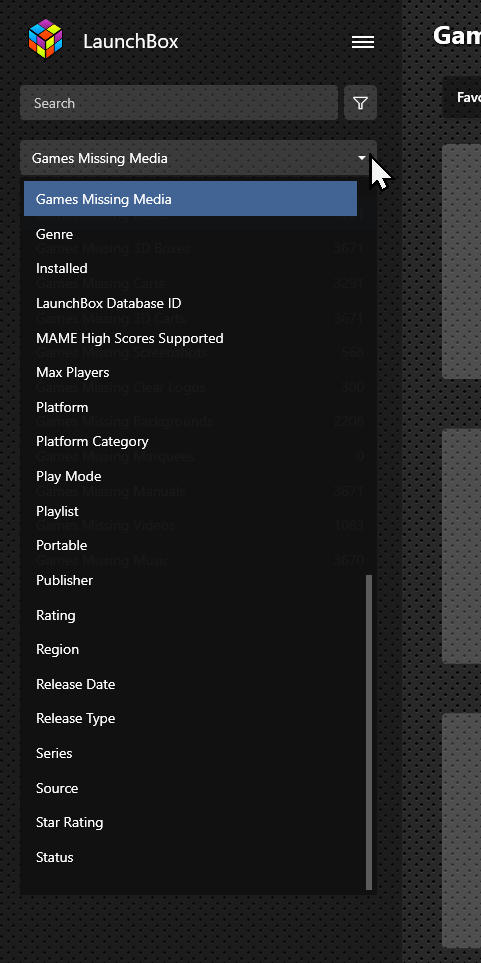Select Platform Category entry
Viewport: 481px width, 963px height.
190,442
